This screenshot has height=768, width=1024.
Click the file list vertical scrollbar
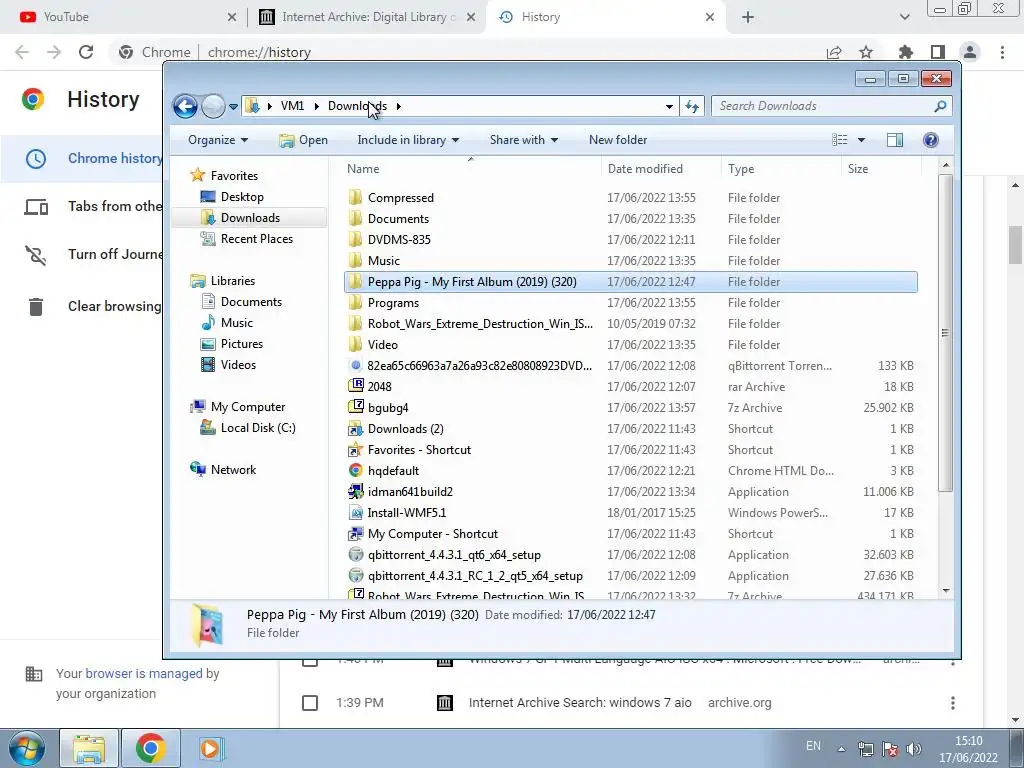[x=945, y=333]
